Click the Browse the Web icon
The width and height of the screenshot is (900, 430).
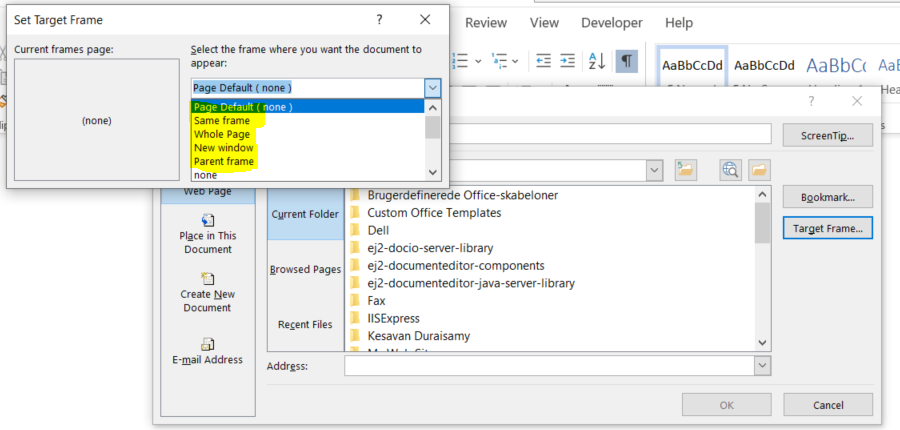coord(731,170)
